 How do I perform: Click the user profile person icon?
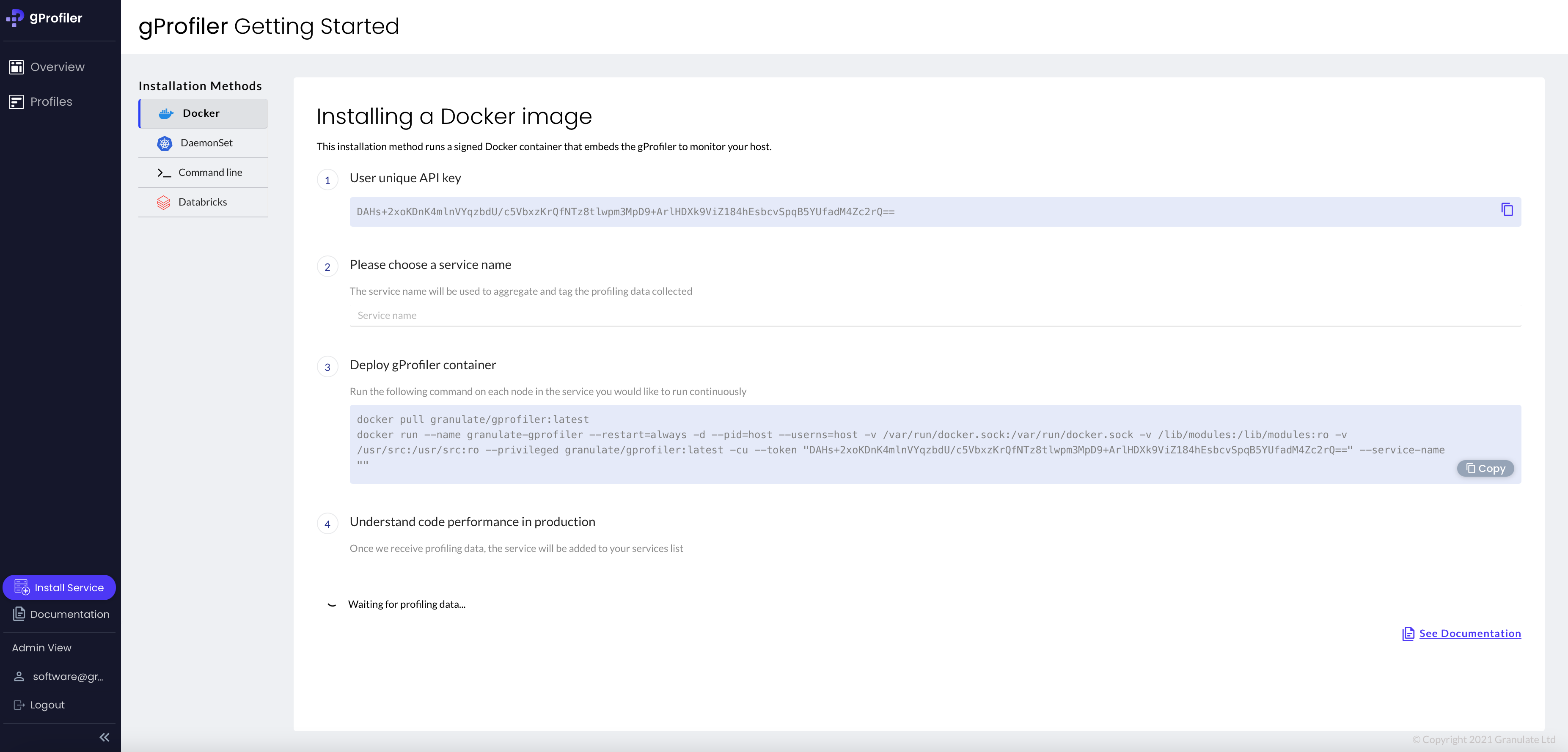click(19, 677)
